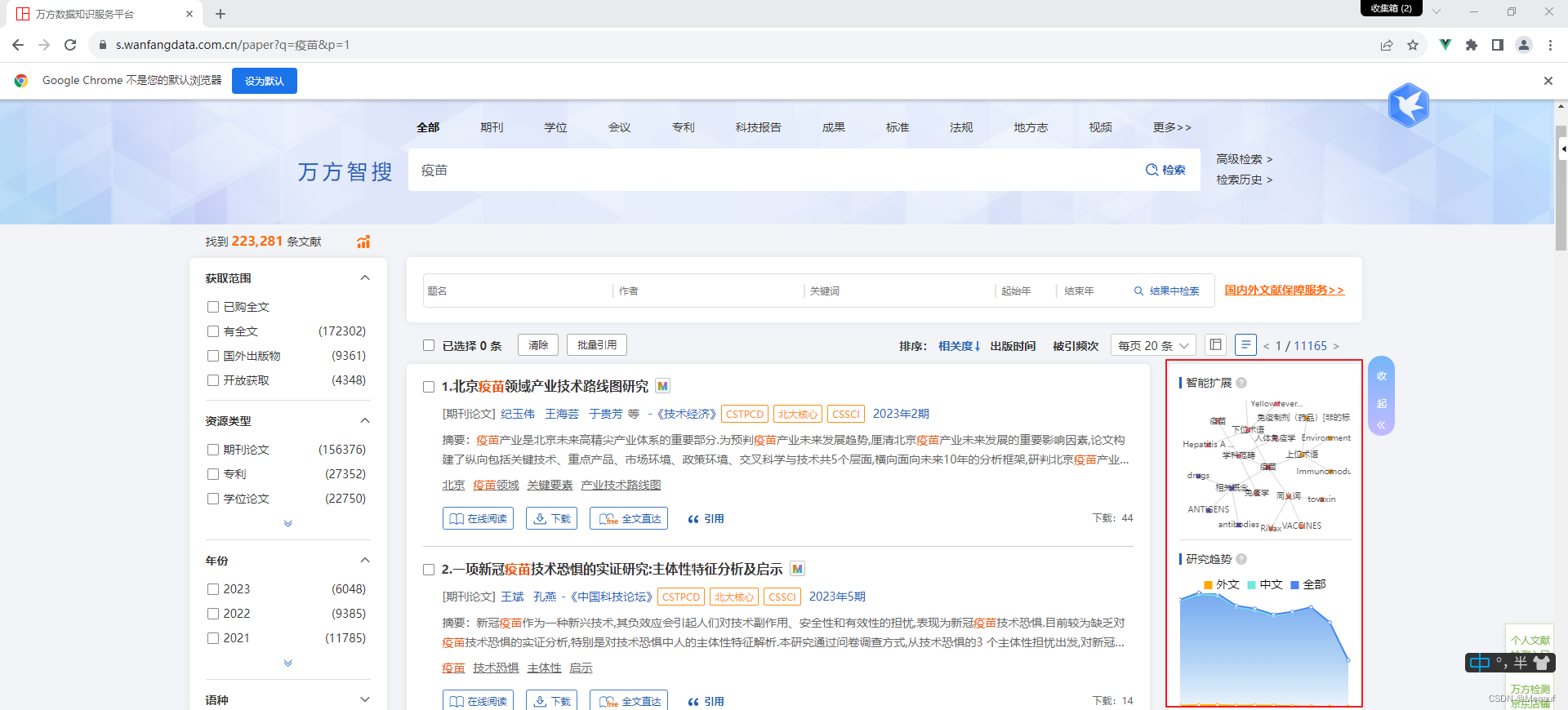The width and height of the screenshot is (1568, 710).
Task: Click the blue 全部 legend swatch
Action: point(1294,584)
